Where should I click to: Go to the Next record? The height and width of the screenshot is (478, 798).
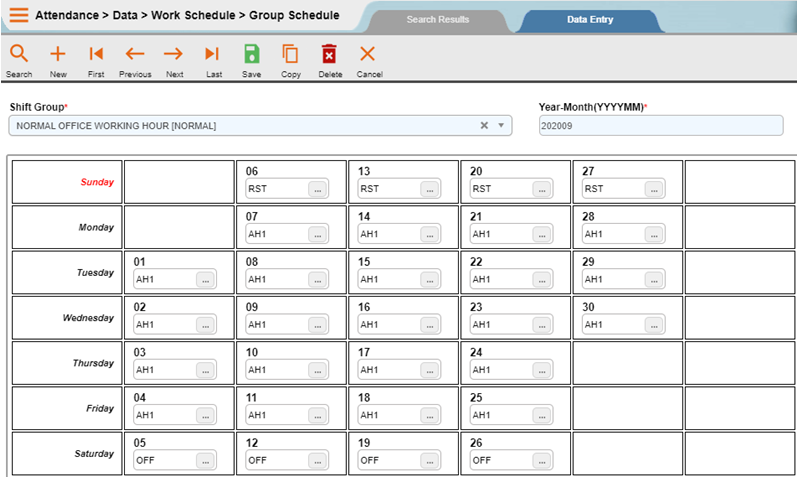(x=174, y=55)
